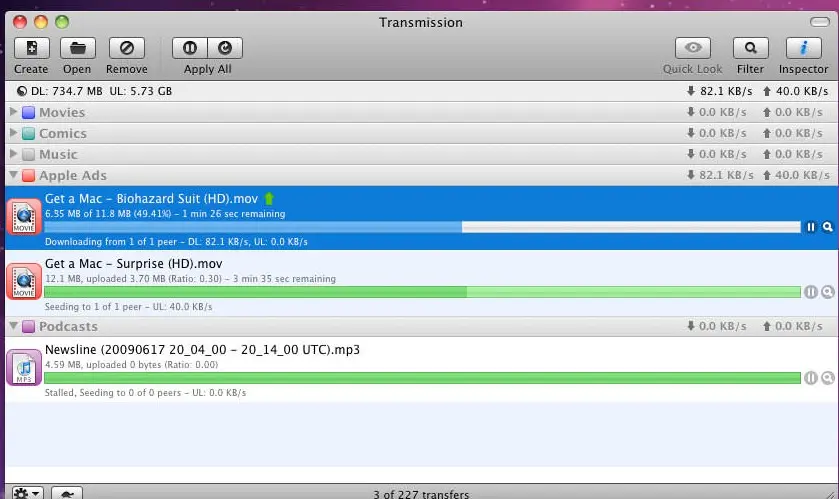The image size is (839, 499).
Task: Pause the Biohazard Suit download
Action: pyautogui.click(x=811, y=227)
